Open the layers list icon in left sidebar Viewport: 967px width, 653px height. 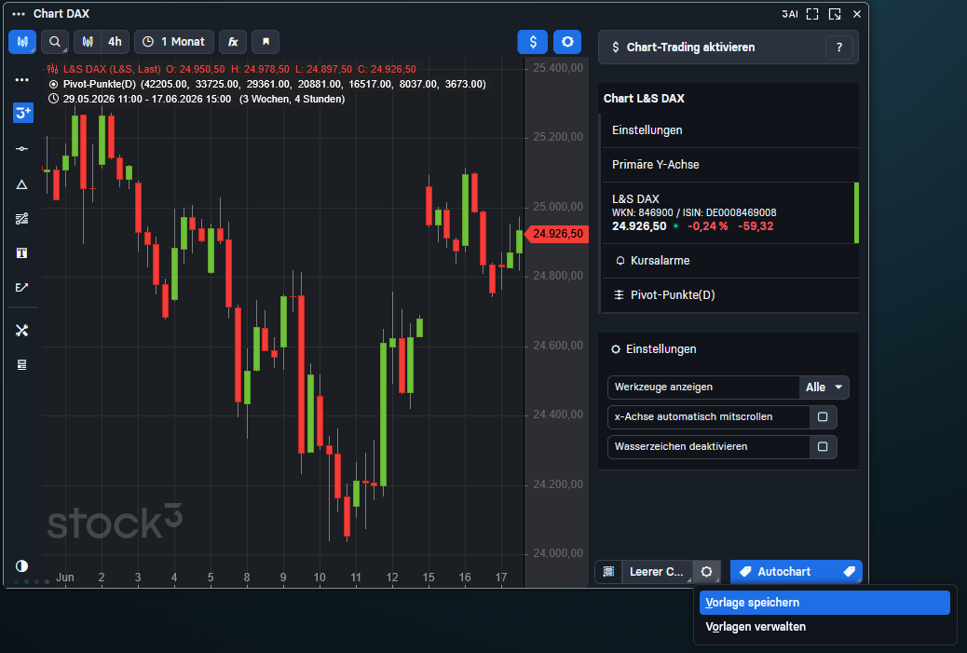[22, 365]
